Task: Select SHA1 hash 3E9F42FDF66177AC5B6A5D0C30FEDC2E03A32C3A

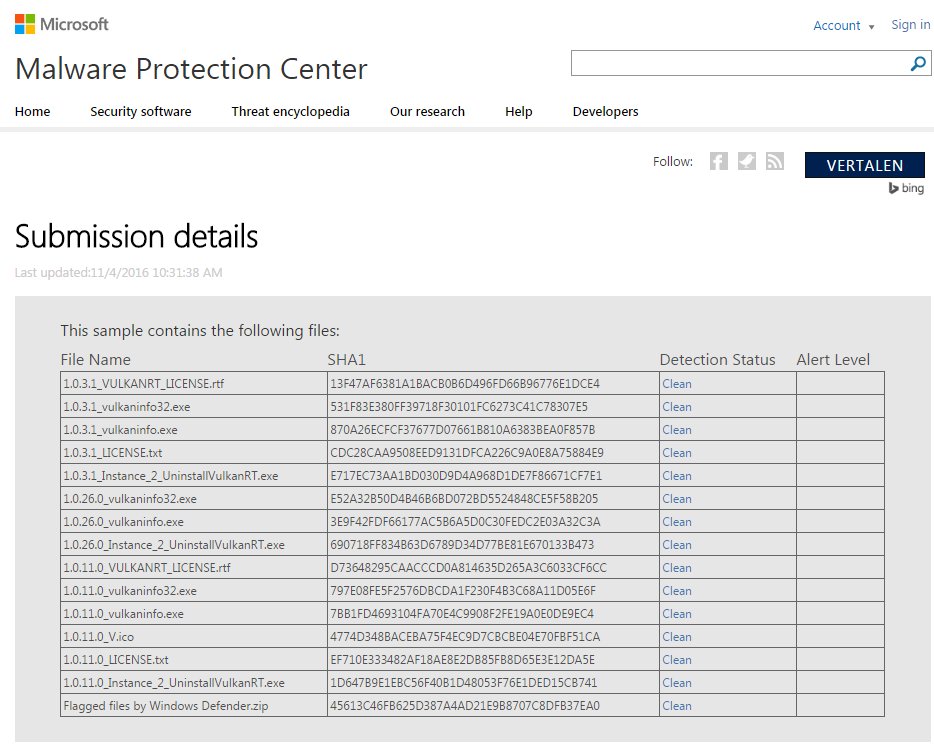Action: pyautogui.click(x=465, y=522)
